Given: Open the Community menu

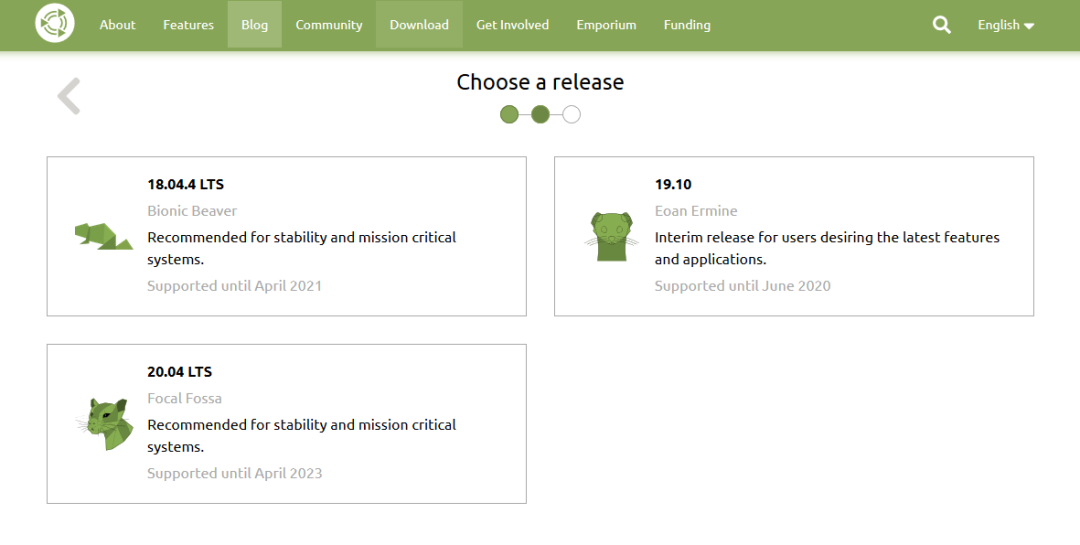Looking at the screenshot, I should tap(329, 25).
